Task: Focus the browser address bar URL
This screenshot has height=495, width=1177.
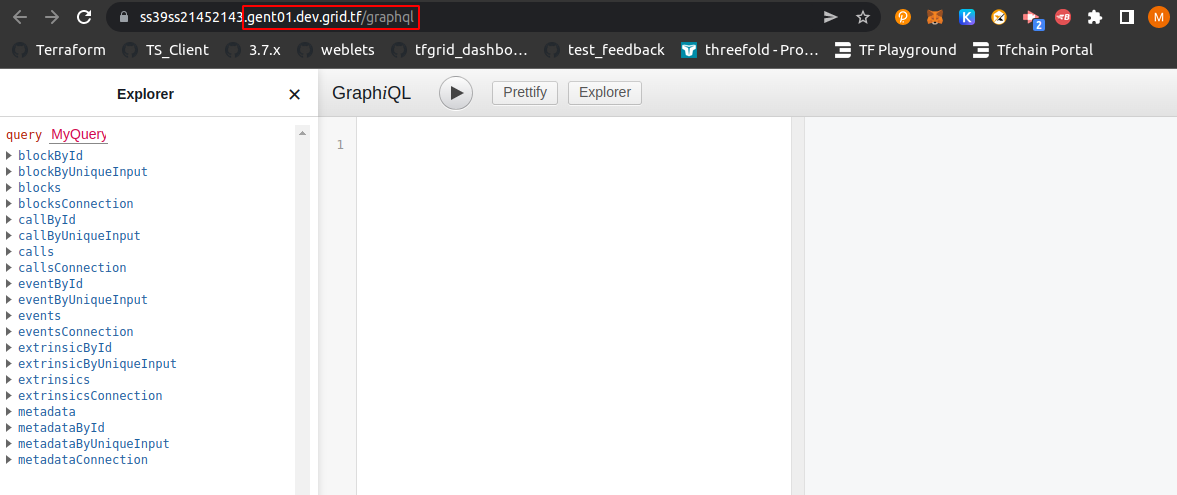Action: click(276, 17)
